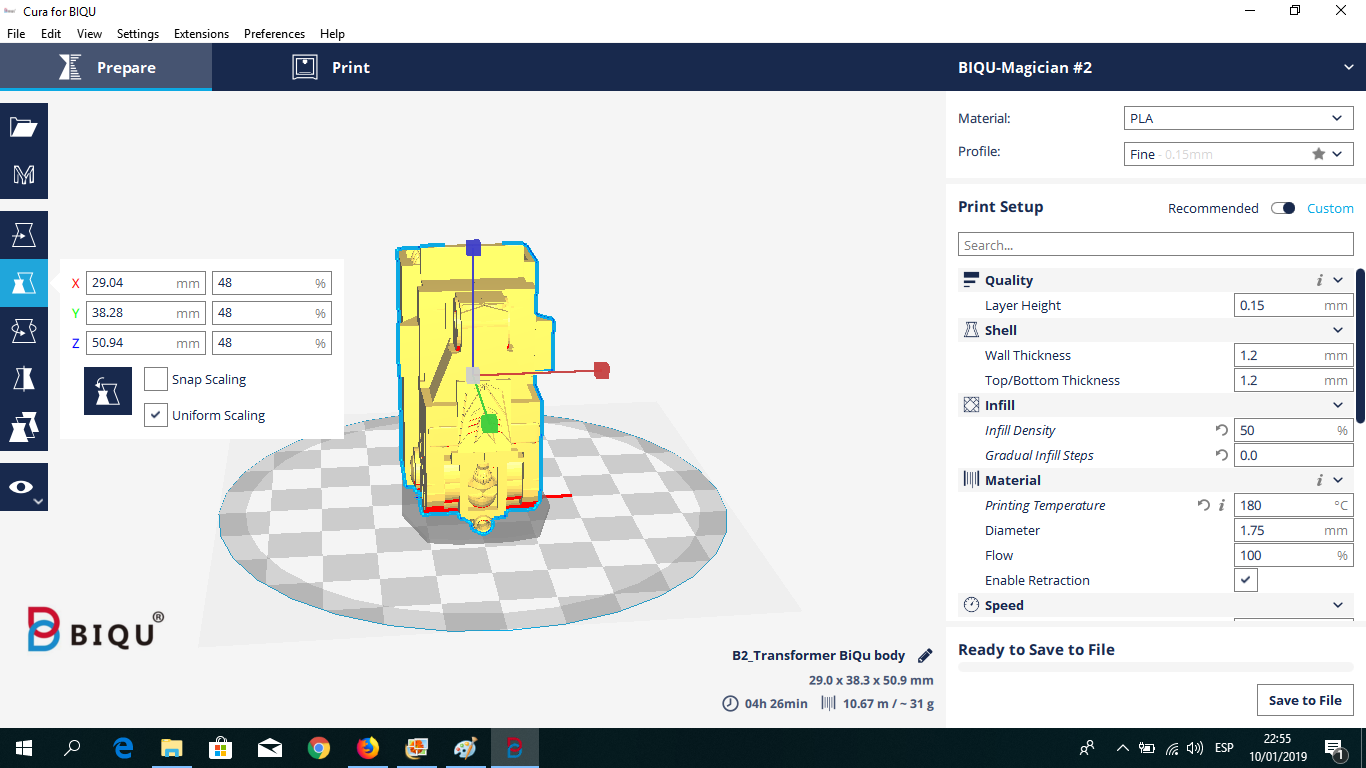Click the green Y-axis scale handle
Viewport: 1366px width, 768px height.
[x=489, y=425]
